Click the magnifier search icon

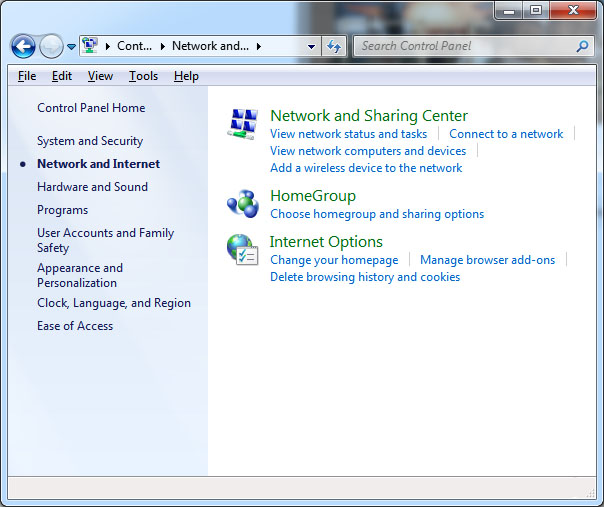[x=582, y=46]
